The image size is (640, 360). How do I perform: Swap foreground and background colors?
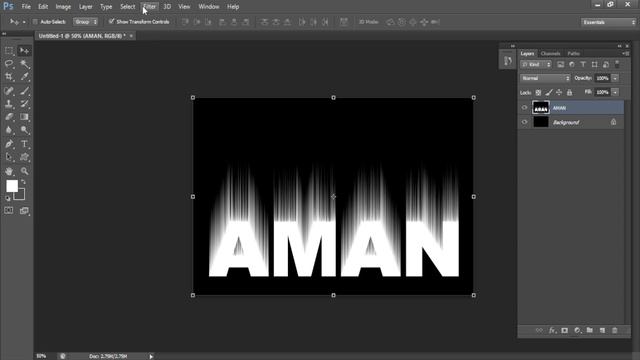coord(23,182)
